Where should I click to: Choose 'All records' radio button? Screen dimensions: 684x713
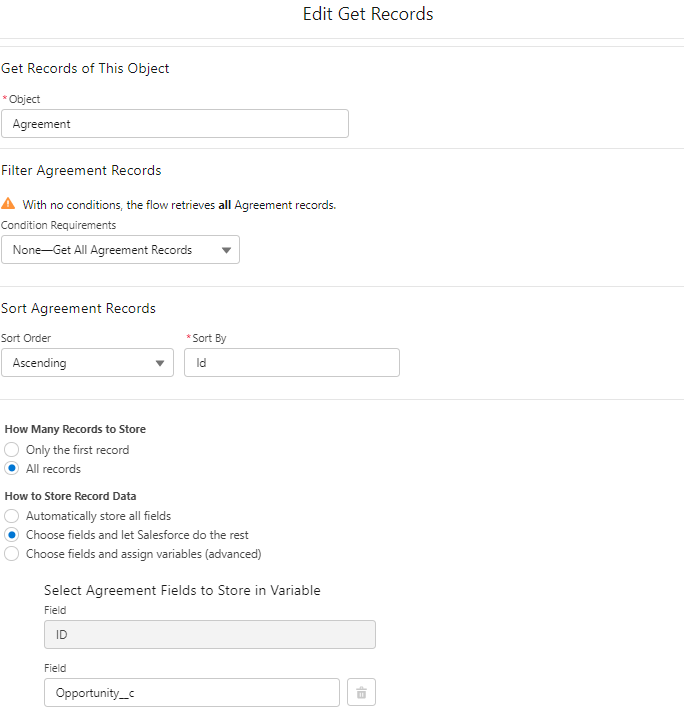click(x=12, y=469)
